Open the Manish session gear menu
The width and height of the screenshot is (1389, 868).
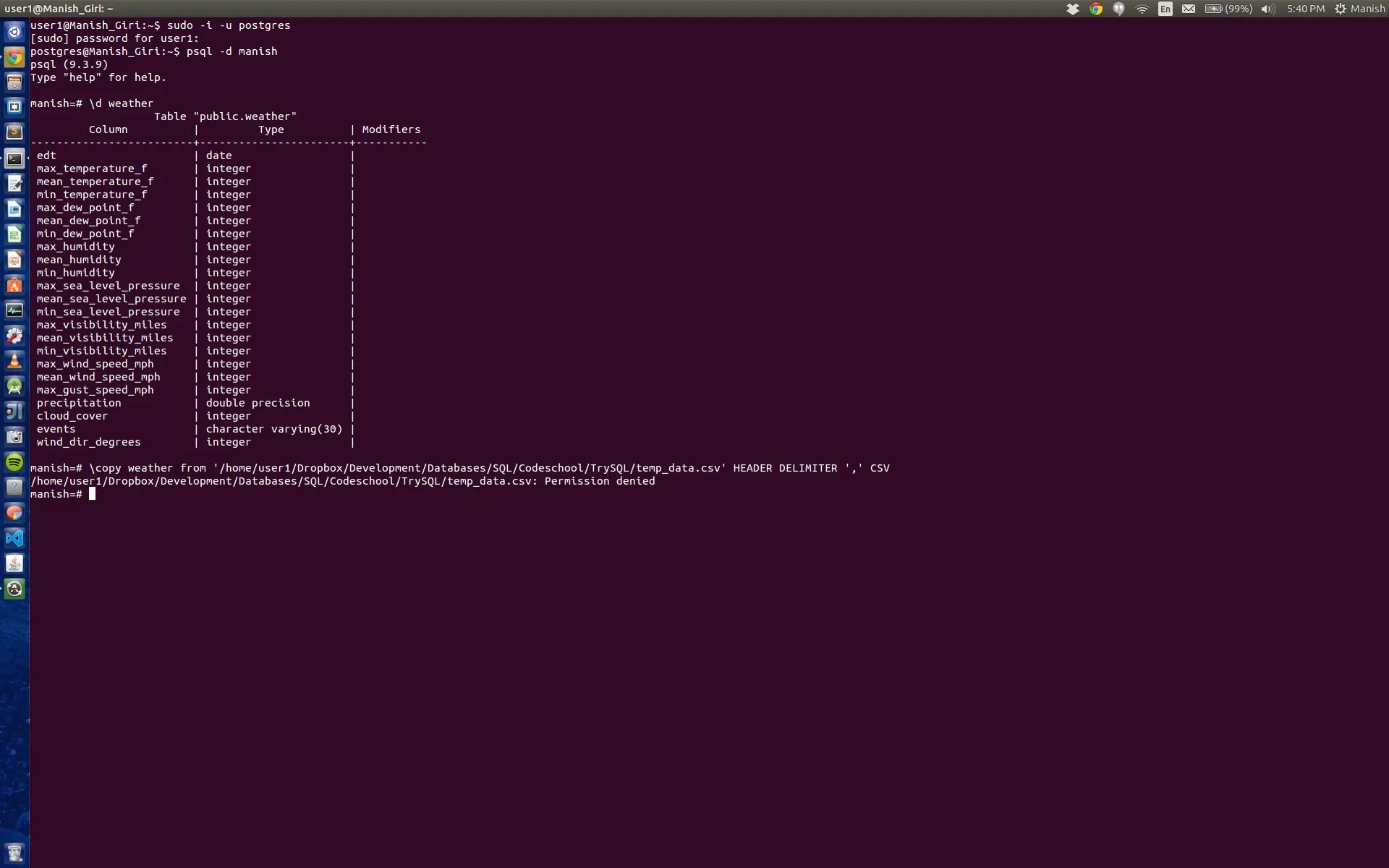pyautogui.click(x=1359, y=9)
